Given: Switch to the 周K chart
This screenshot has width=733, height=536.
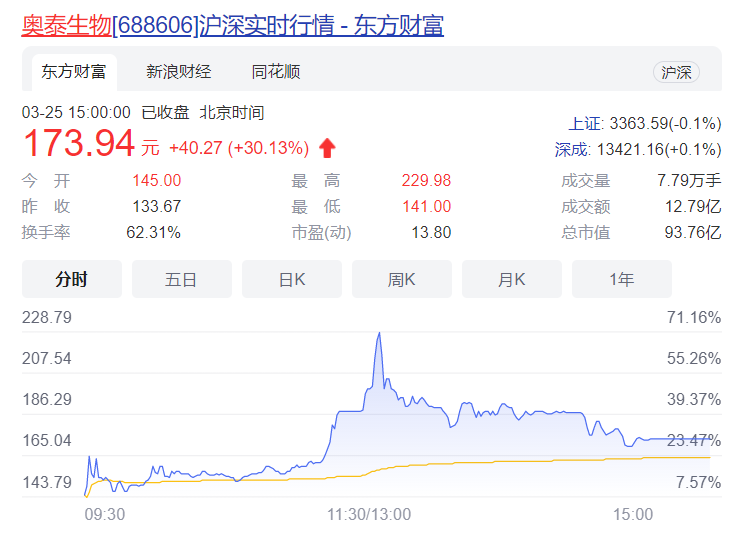Looking at the screenshot, I should pyautogui.click(x=401, y=279).
